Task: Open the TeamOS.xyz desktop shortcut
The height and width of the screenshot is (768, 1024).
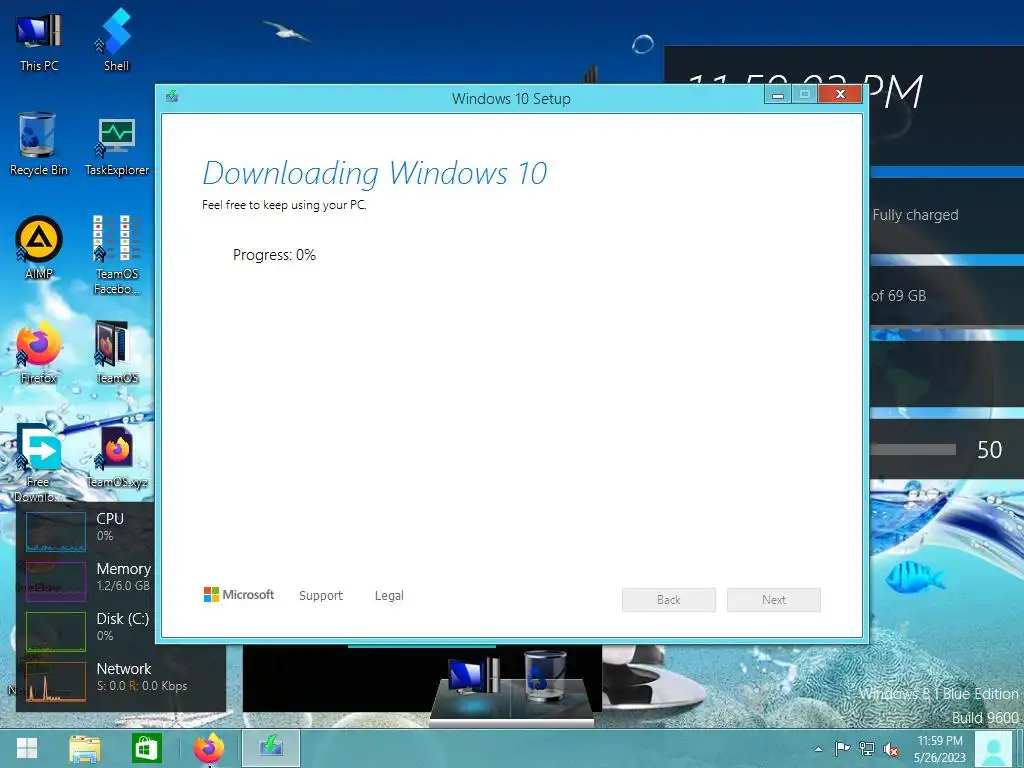Action: [x=117, y=457]
